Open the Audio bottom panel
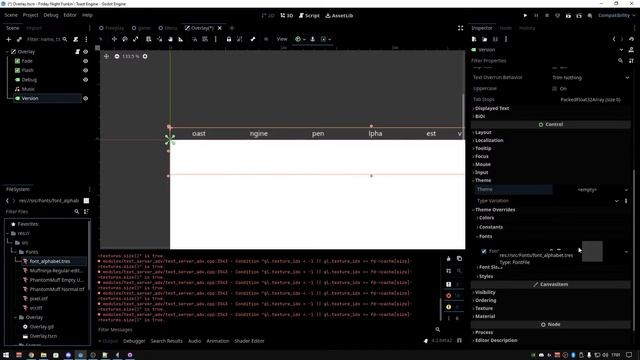640x360 pixels. click(x=194, y=341)
